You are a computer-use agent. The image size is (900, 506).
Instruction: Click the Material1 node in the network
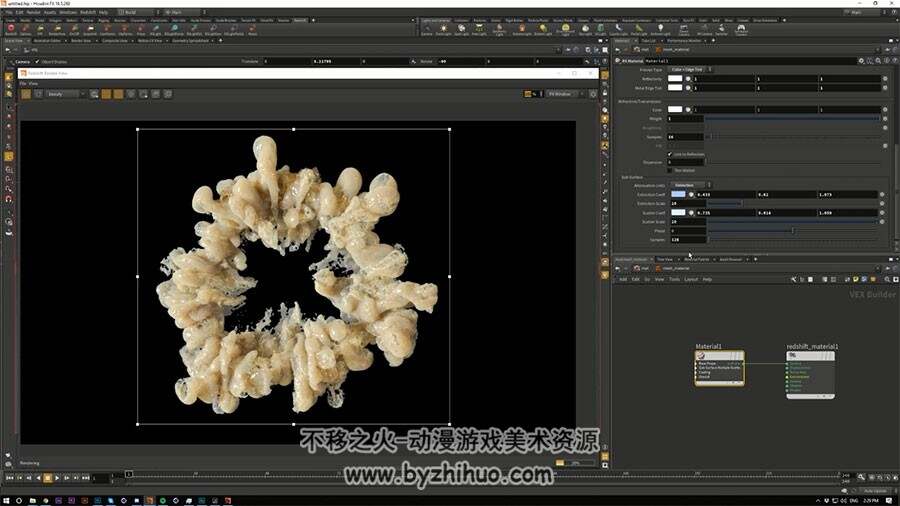click(x=719, y=368)
